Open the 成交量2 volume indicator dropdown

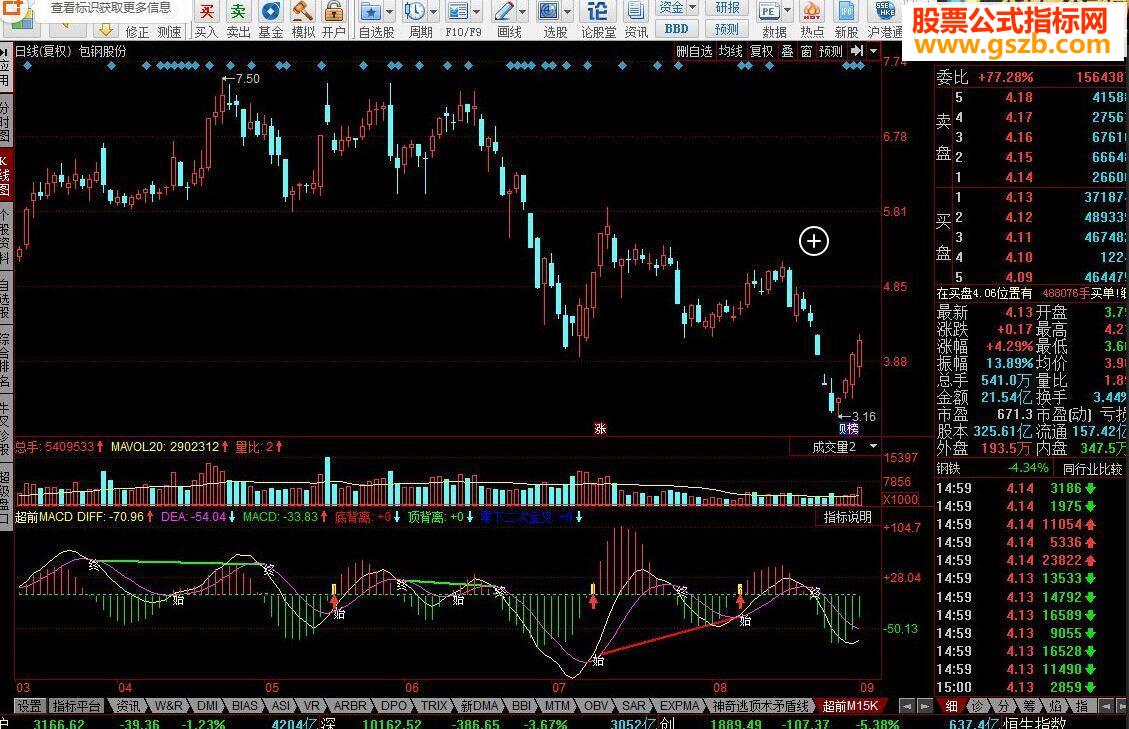[873, 447]
